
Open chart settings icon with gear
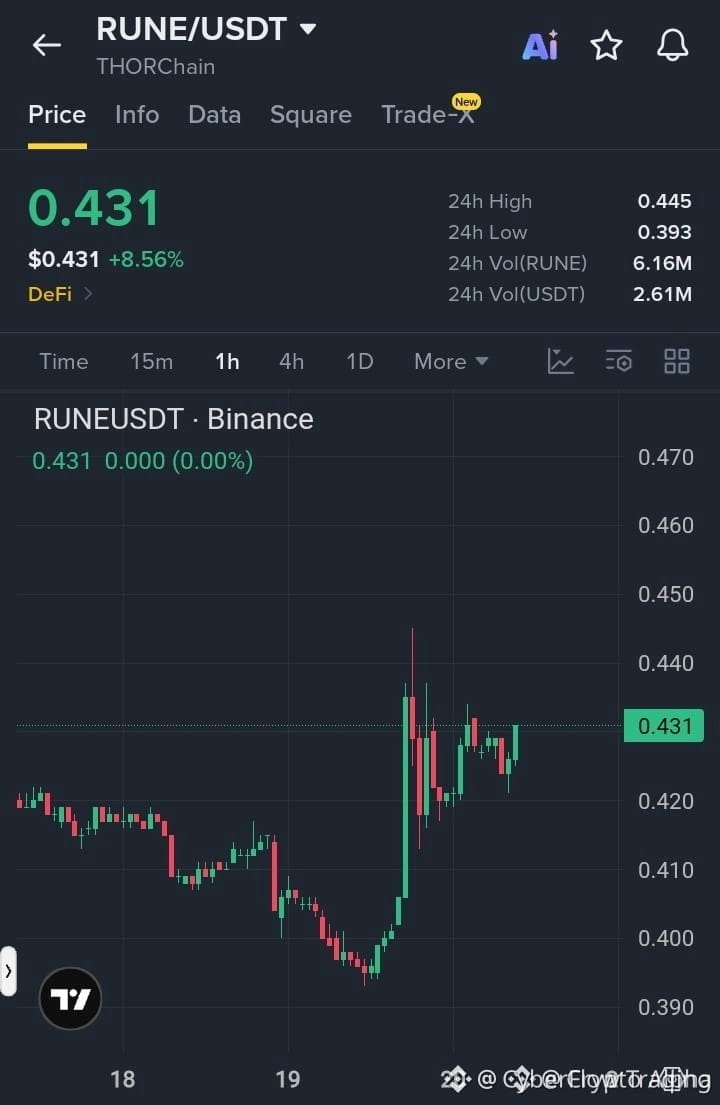[x=619, y=362]
